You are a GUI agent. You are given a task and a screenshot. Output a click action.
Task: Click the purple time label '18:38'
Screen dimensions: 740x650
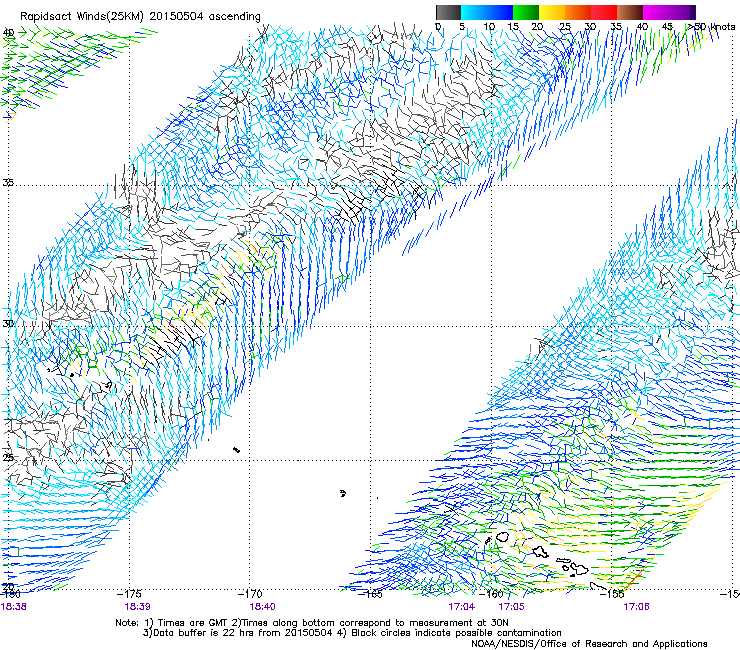(x=13, y=607)
